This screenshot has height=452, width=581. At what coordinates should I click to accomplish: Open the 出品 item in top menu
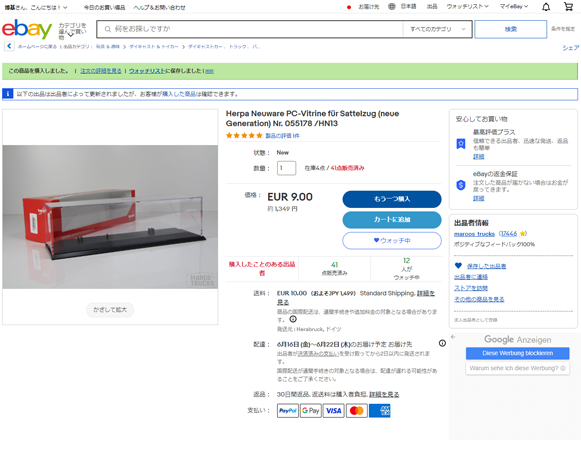pos(432,6)
